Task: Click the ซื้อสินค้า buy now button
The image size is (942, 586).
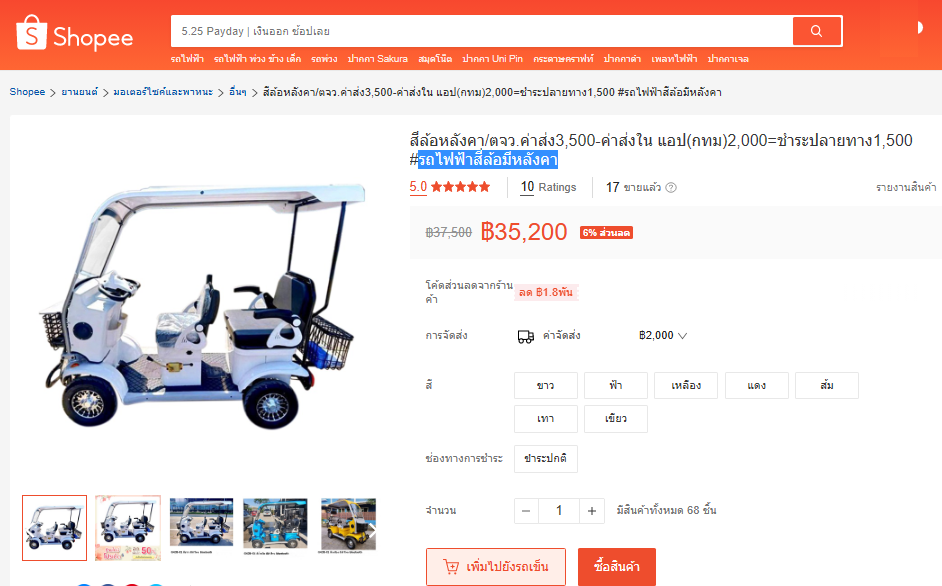Action: [617, 566]
